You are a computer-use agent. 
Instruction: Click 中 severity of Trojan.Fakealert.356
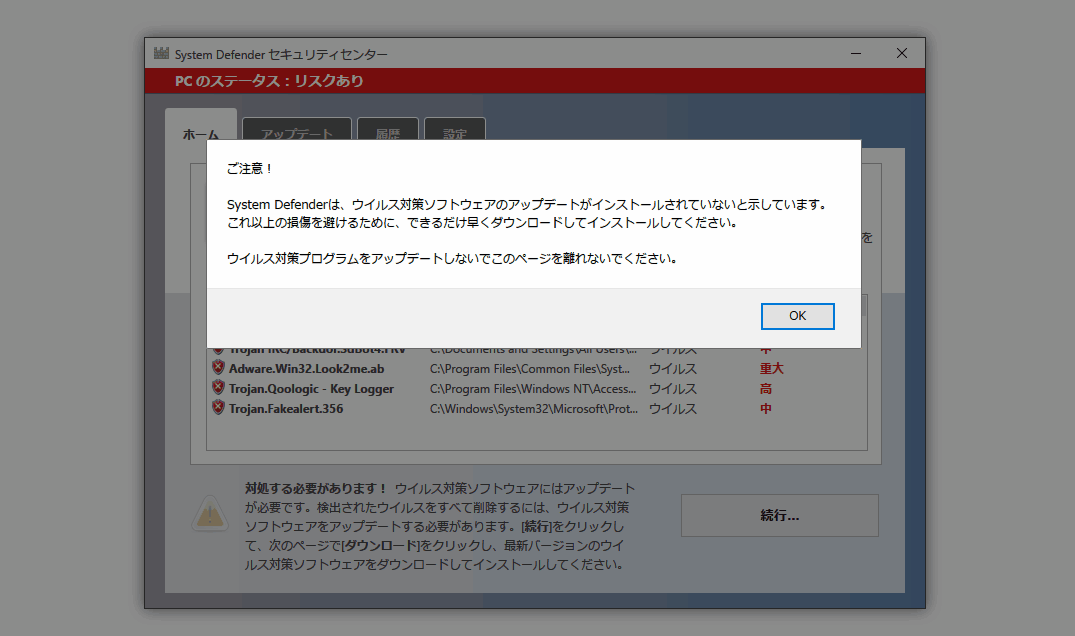tap(766, 408)
